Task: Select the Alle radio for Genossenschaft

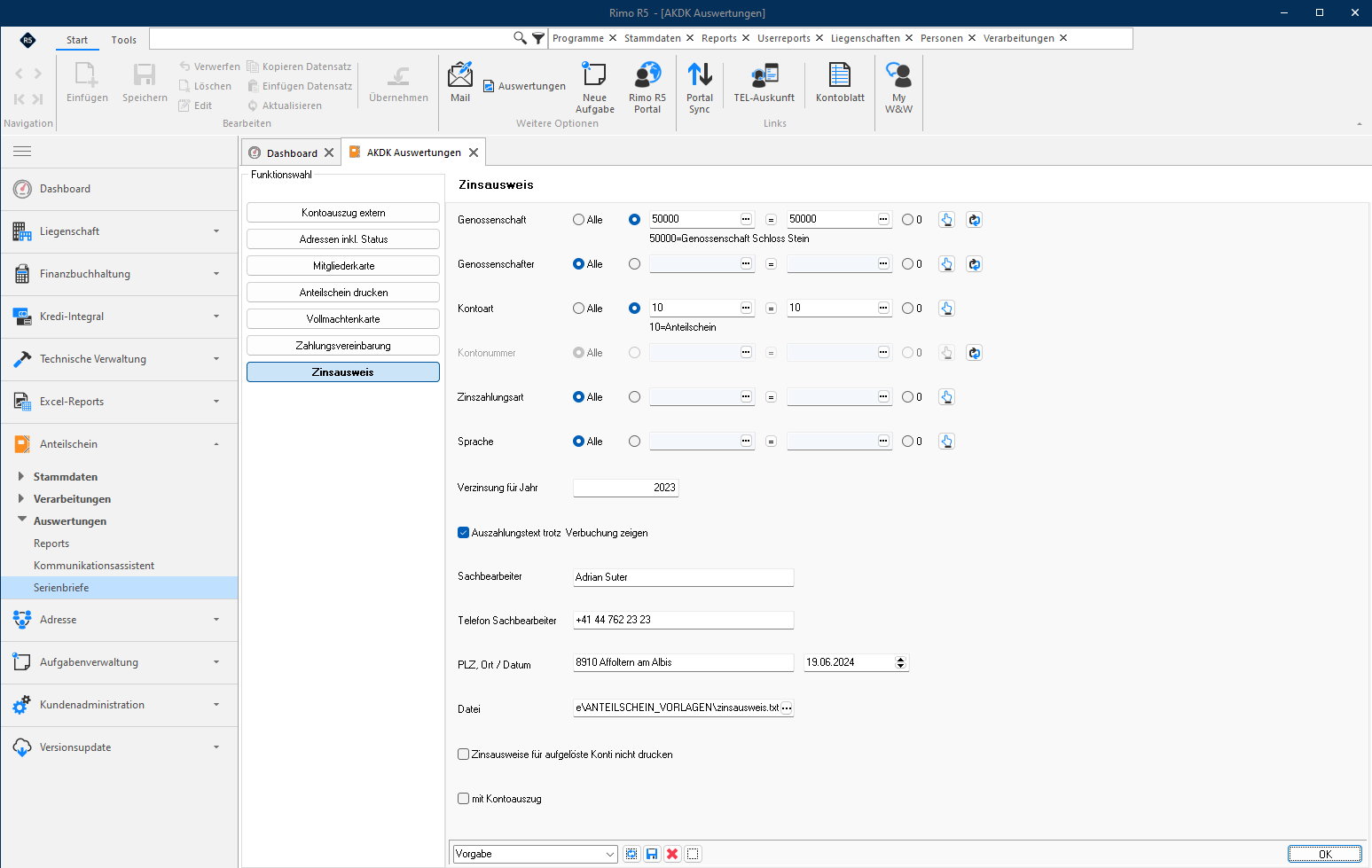Action: click(x=579, y=220)
